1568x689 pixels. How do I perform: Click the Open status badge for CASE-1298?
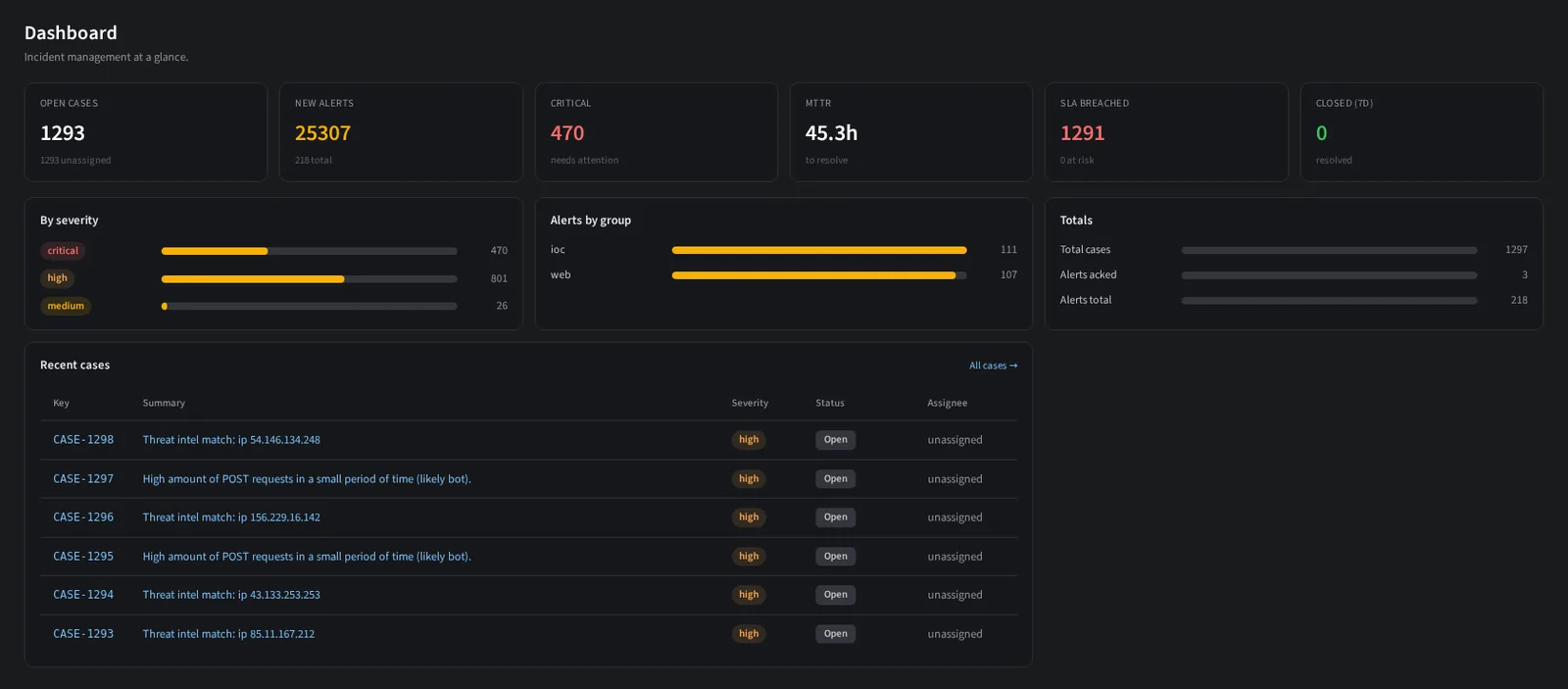(836, 440)
